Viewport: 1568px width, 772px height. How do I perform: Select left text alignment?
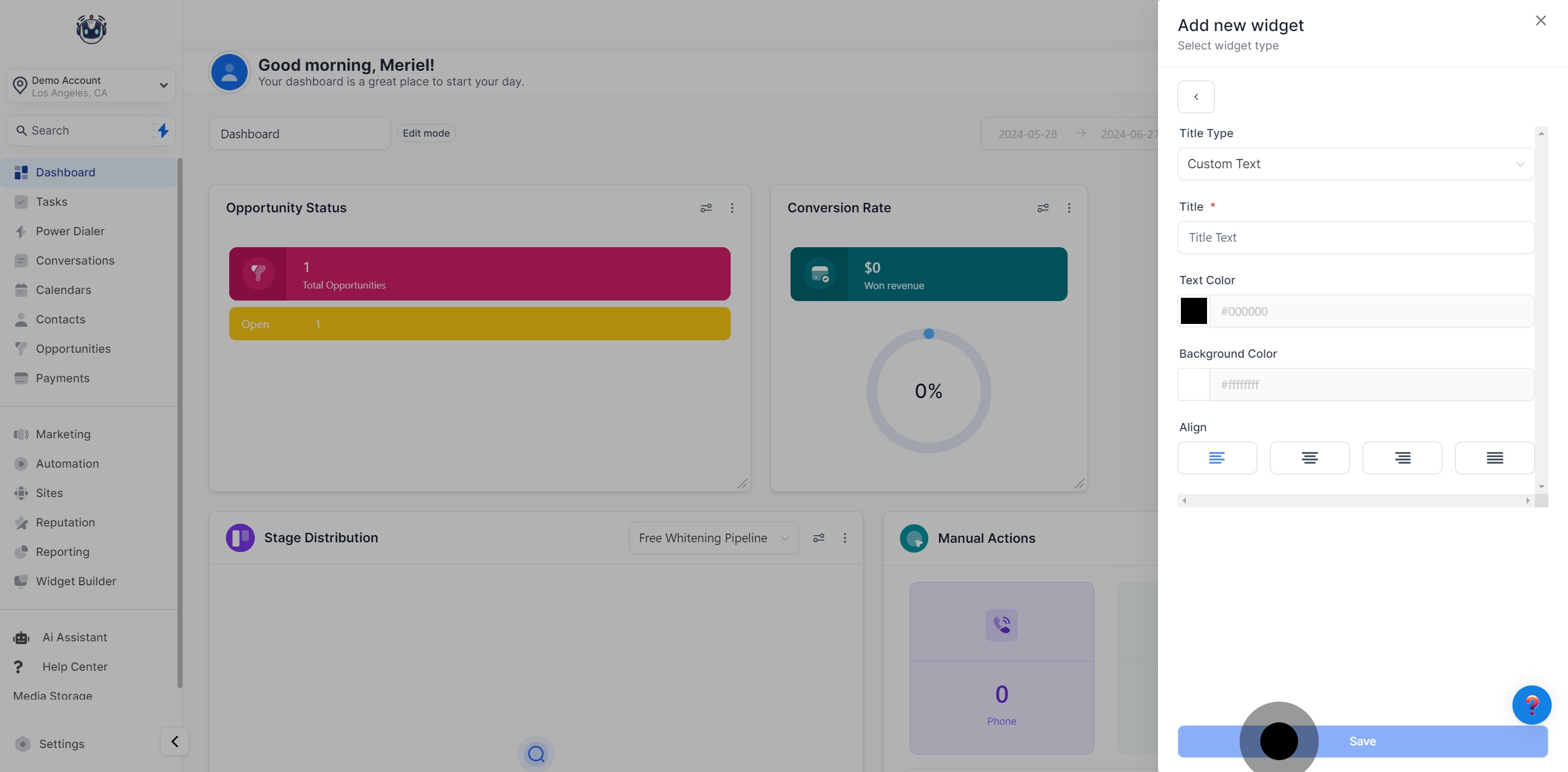tap(1216, 458)
